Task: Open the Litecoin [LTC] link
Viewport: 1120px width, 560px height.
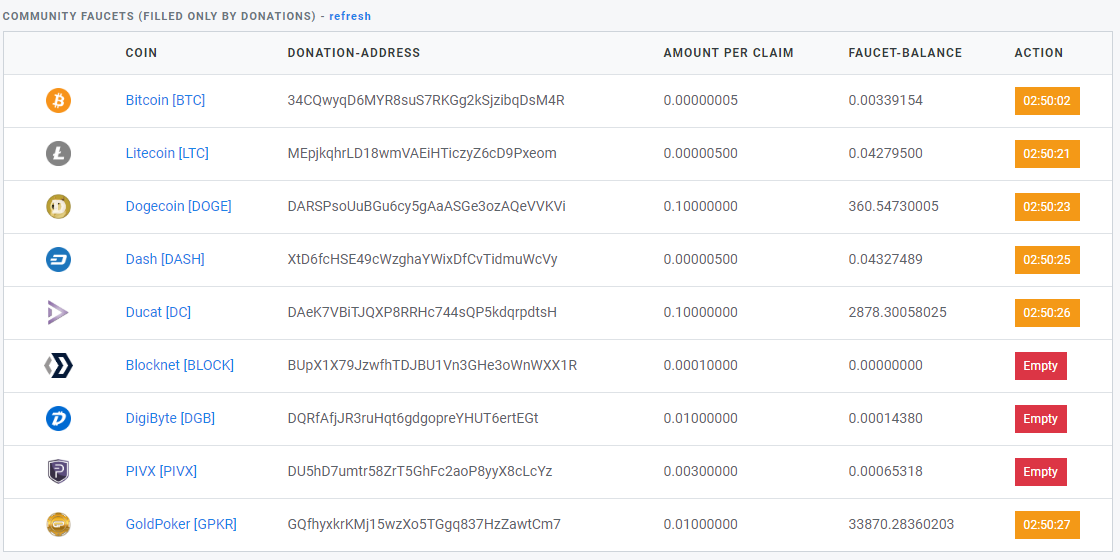Action: pos(167,154)
